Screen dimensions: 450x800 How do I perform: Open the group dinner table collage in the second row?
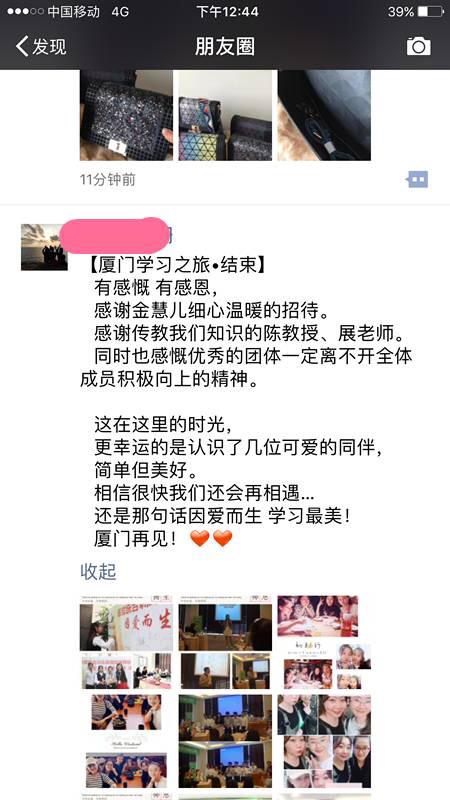(126, 741)
